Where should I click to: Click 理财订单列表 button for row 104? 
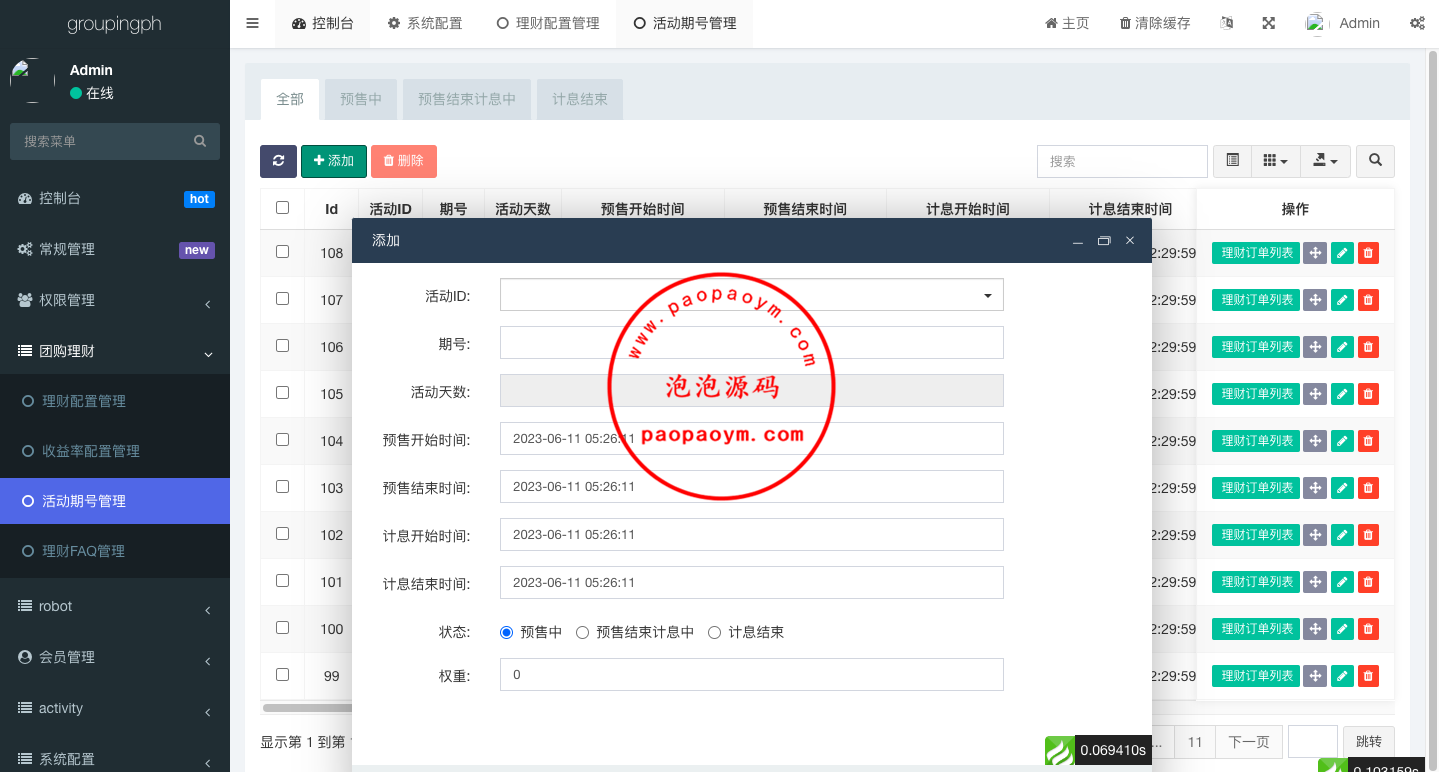click(x=1256, y=441)
